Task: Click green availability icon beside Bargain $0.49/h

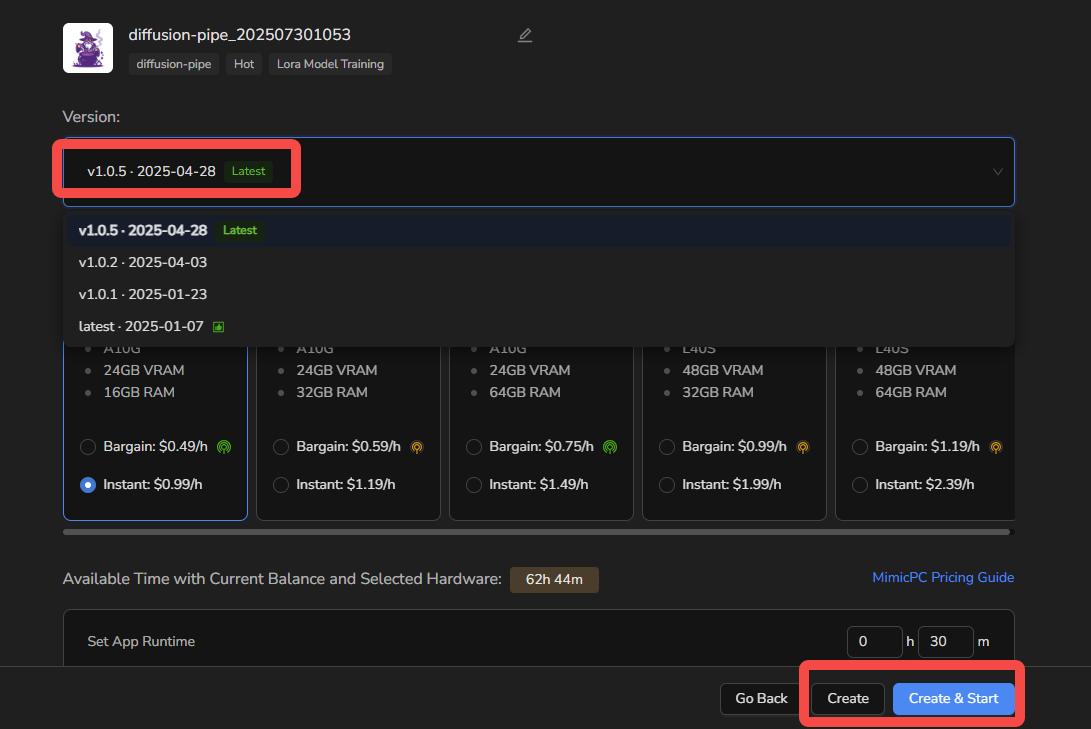Action: (224, 447)
